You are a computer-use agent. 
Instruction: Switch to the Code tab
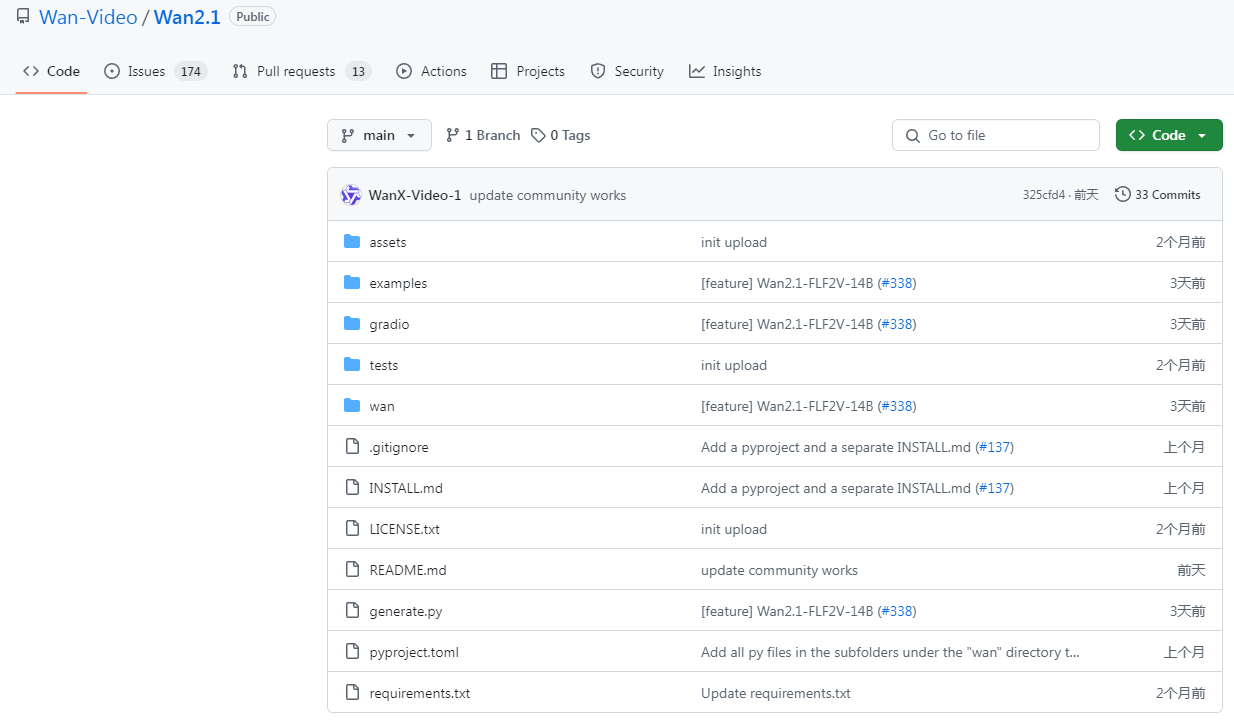click(51, 71)
